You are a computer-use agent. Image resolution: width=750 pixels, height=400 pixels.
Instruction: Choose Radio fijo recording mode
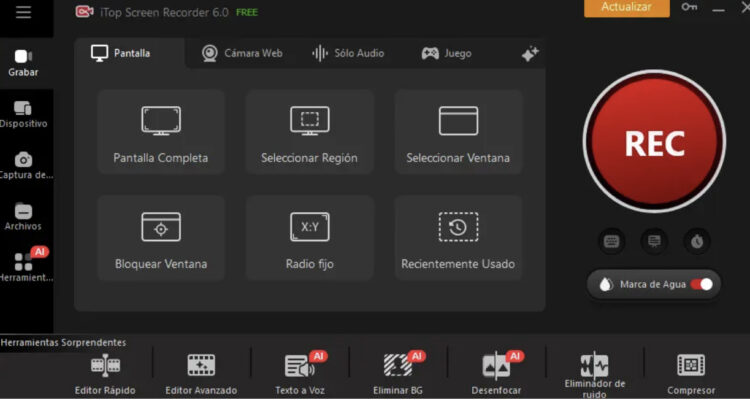[x=309, y=238]
